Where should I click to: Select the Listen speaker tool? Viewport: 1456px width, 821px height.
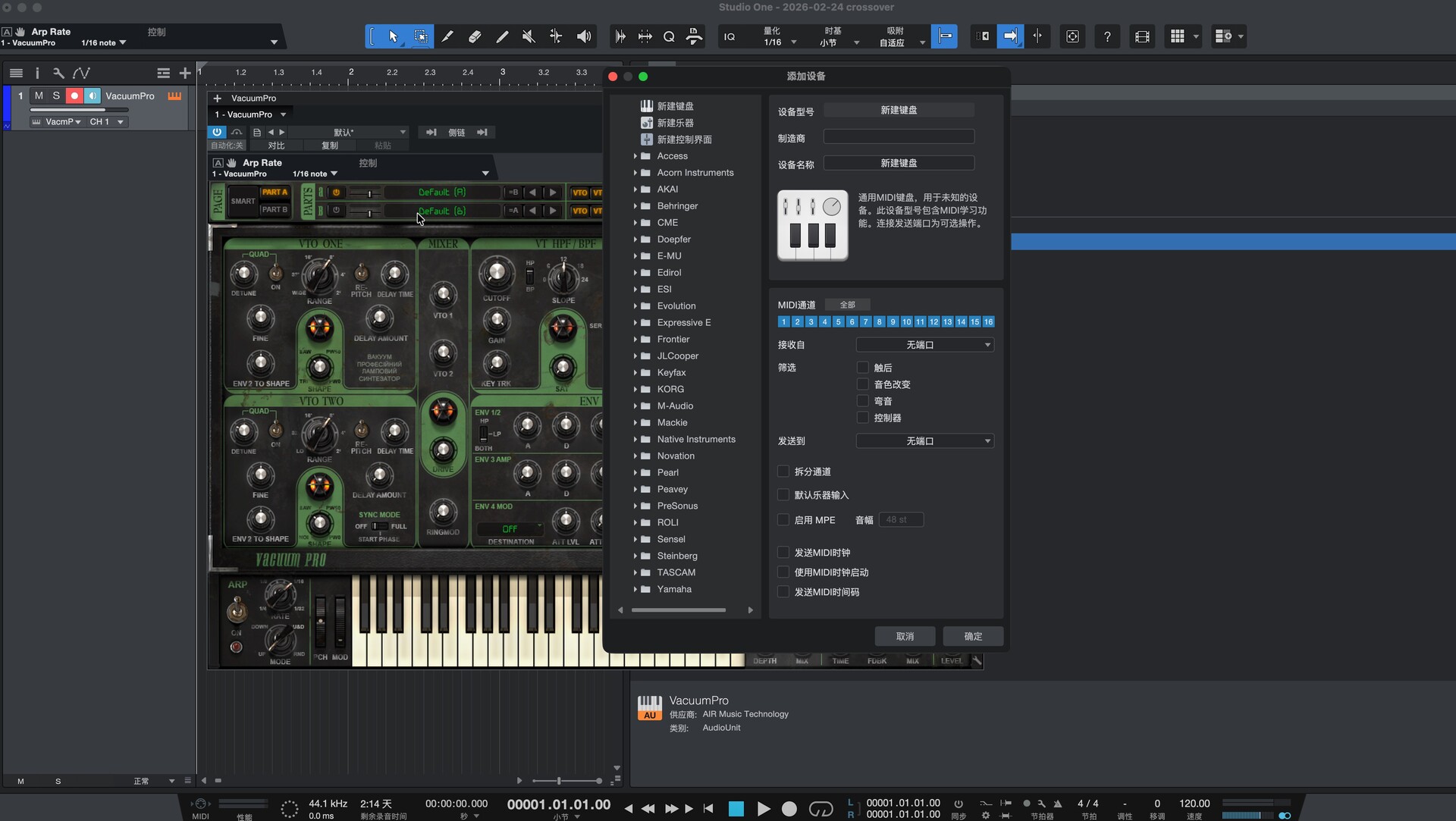(583, 36)
